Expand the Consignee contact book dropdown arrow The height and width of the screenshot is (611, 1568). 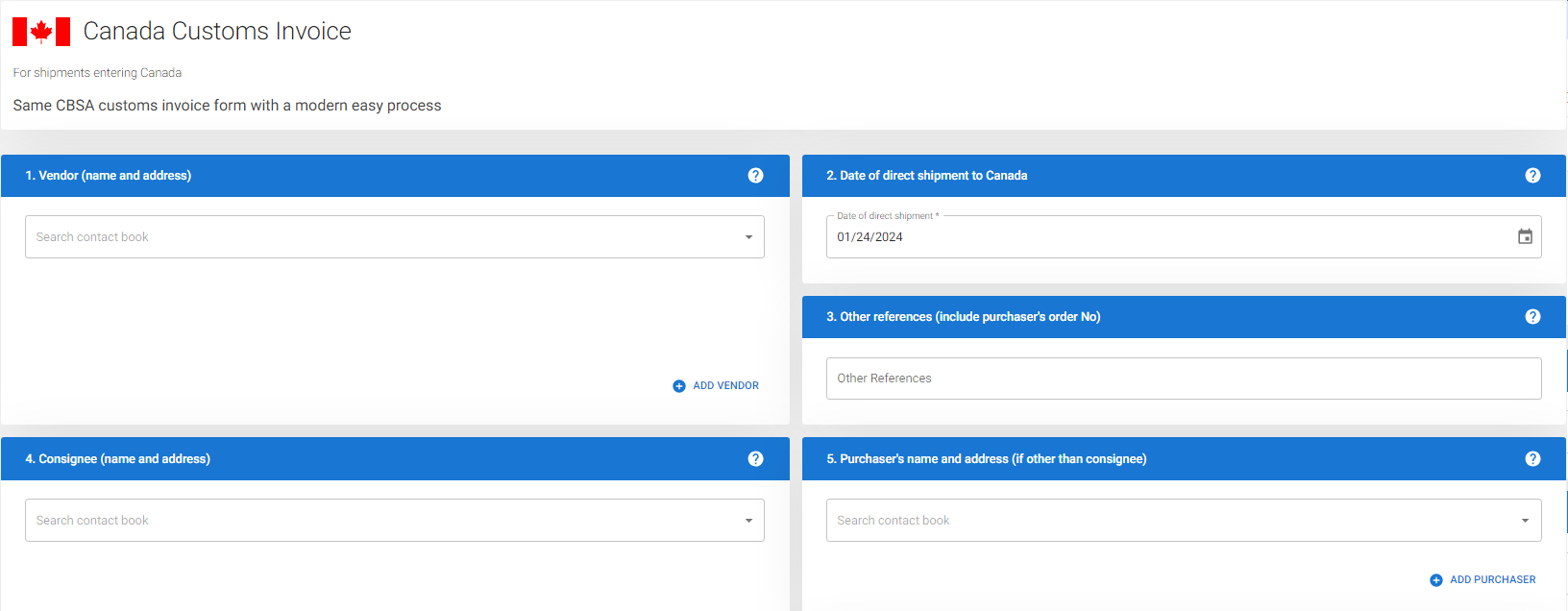[748, 521]
